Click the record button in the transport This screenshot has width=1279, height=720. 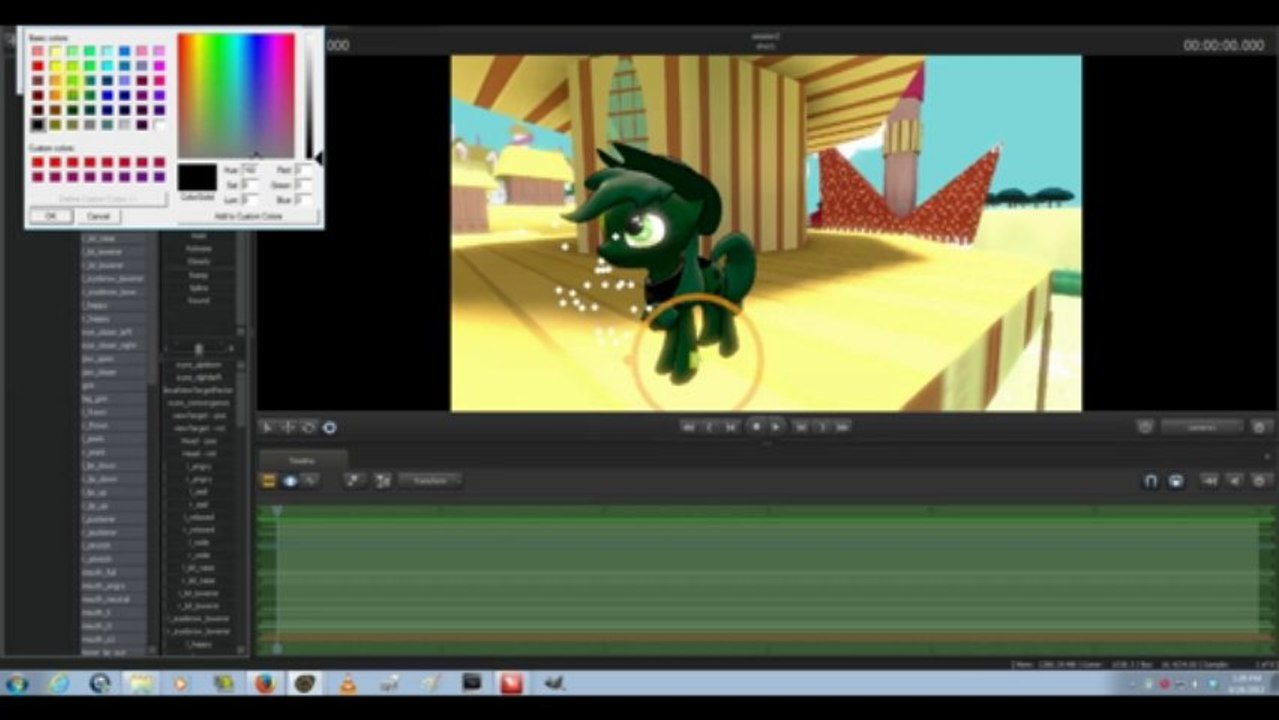click(756, 427)
